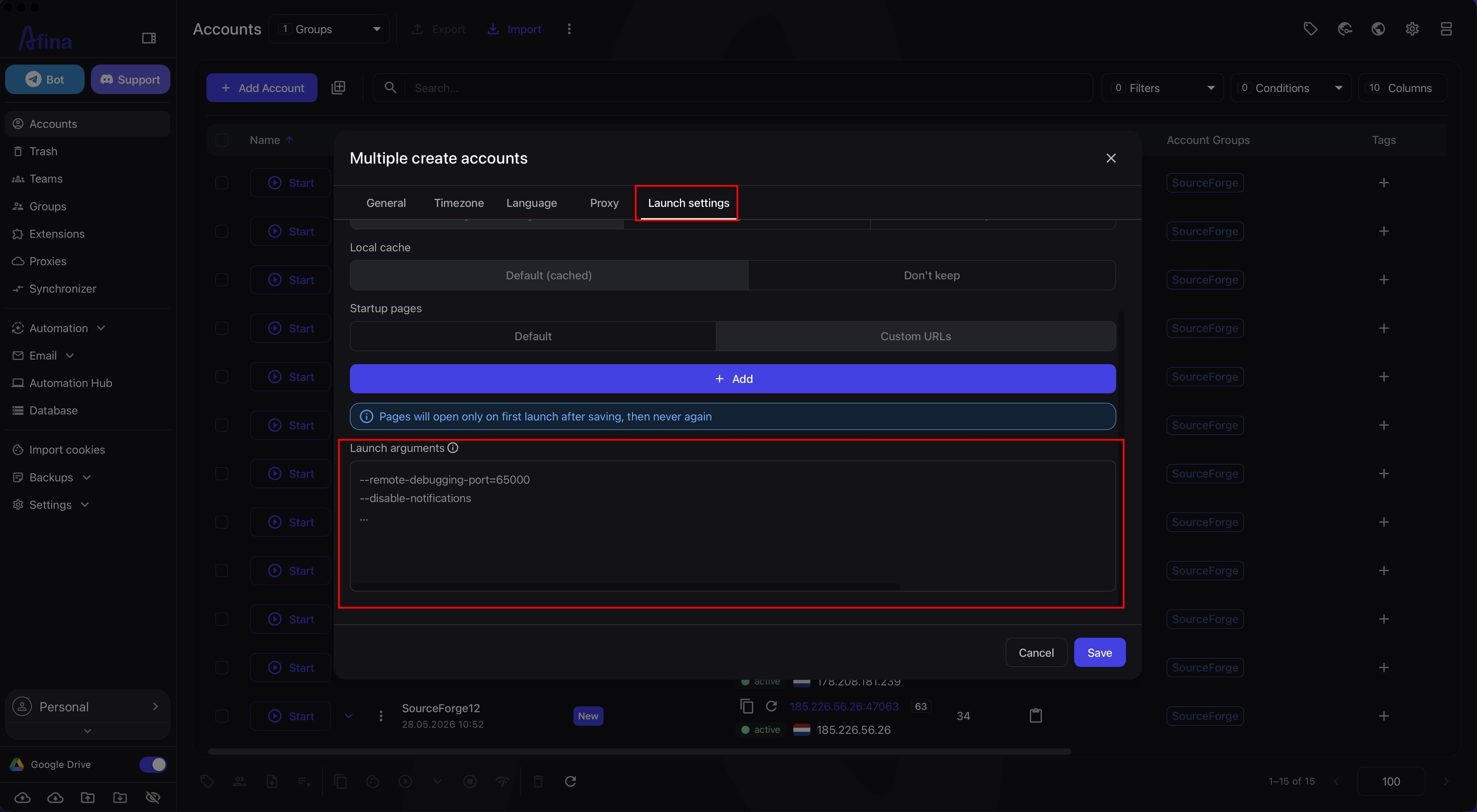Expand the Email menu
Screen dimensions: 1477x812
click(x=88, y=356)
